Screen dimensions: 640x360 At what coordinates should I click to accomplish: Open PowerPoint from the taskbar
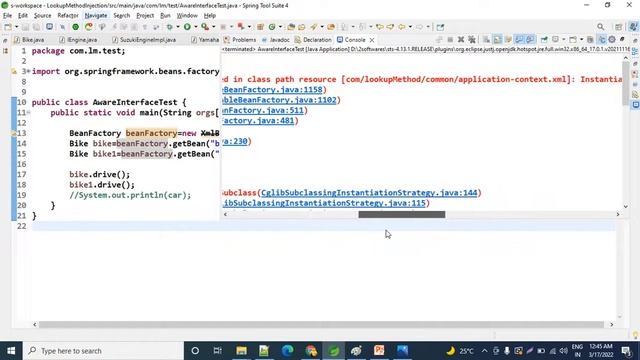point(379,351)
